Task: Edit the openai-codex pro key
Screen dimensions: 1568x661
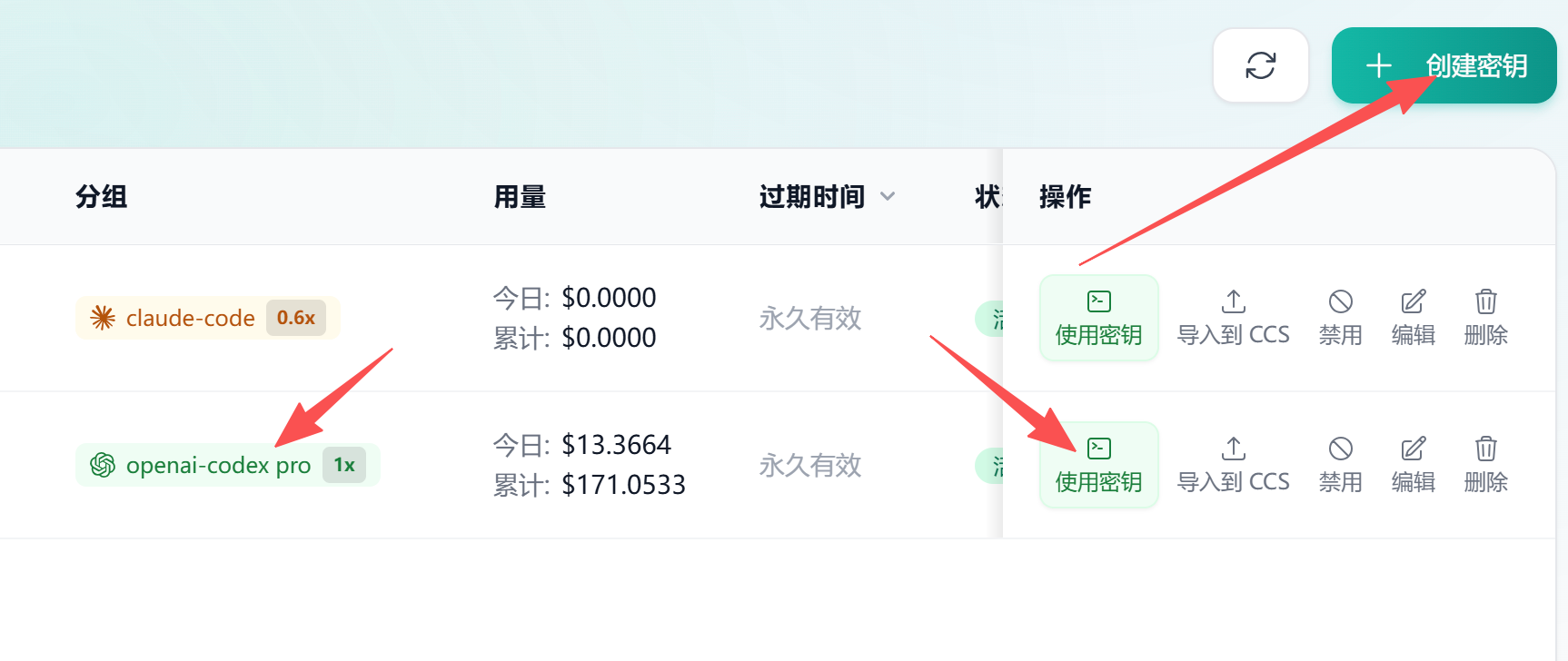Action: (x=1414, y=465)
